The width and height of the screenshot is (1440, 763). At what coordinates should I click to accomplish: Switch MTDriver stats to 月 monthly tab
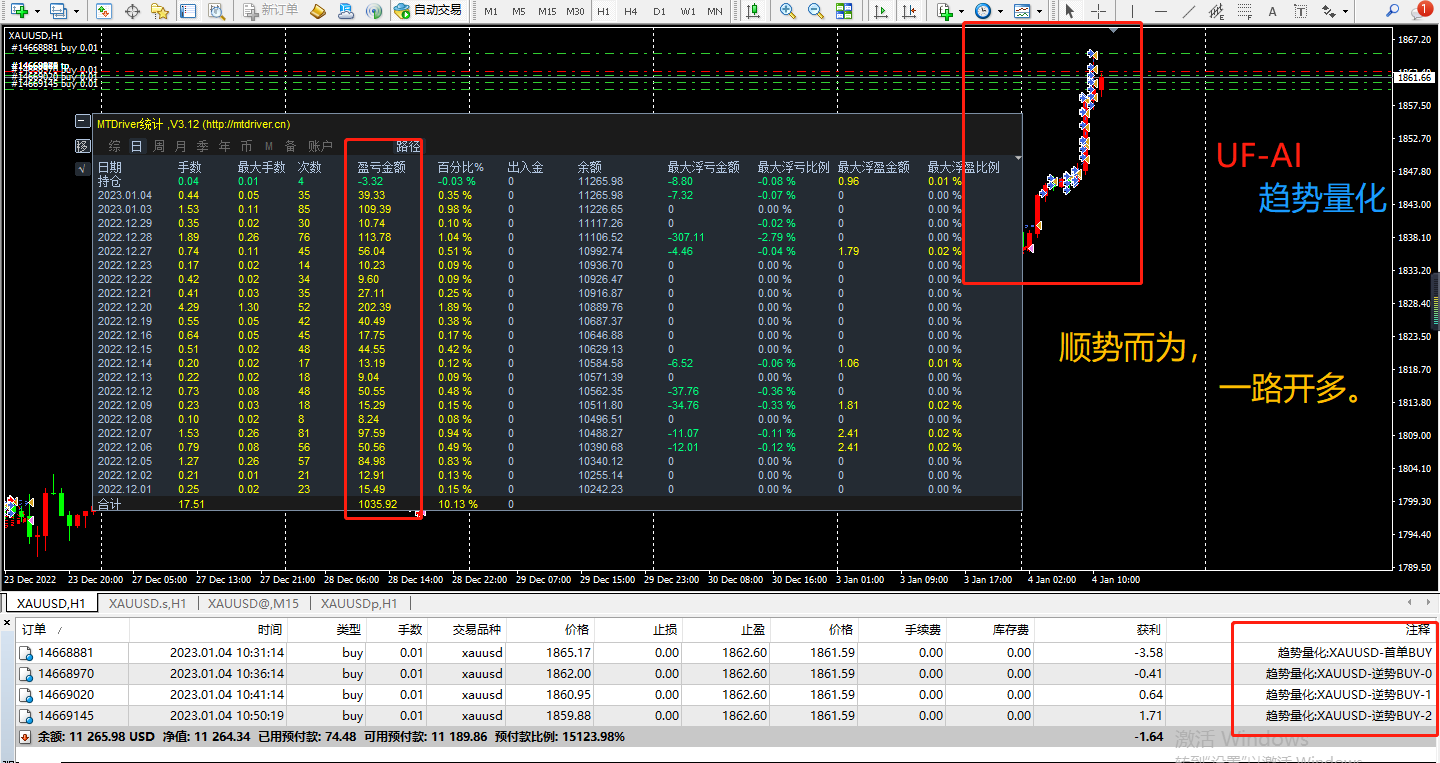tap(180, 146)
